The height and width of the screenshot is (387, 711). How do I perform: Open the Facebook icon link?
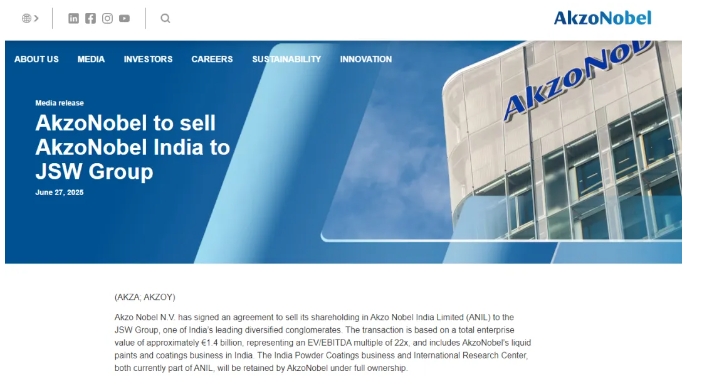tap(90, 18)
